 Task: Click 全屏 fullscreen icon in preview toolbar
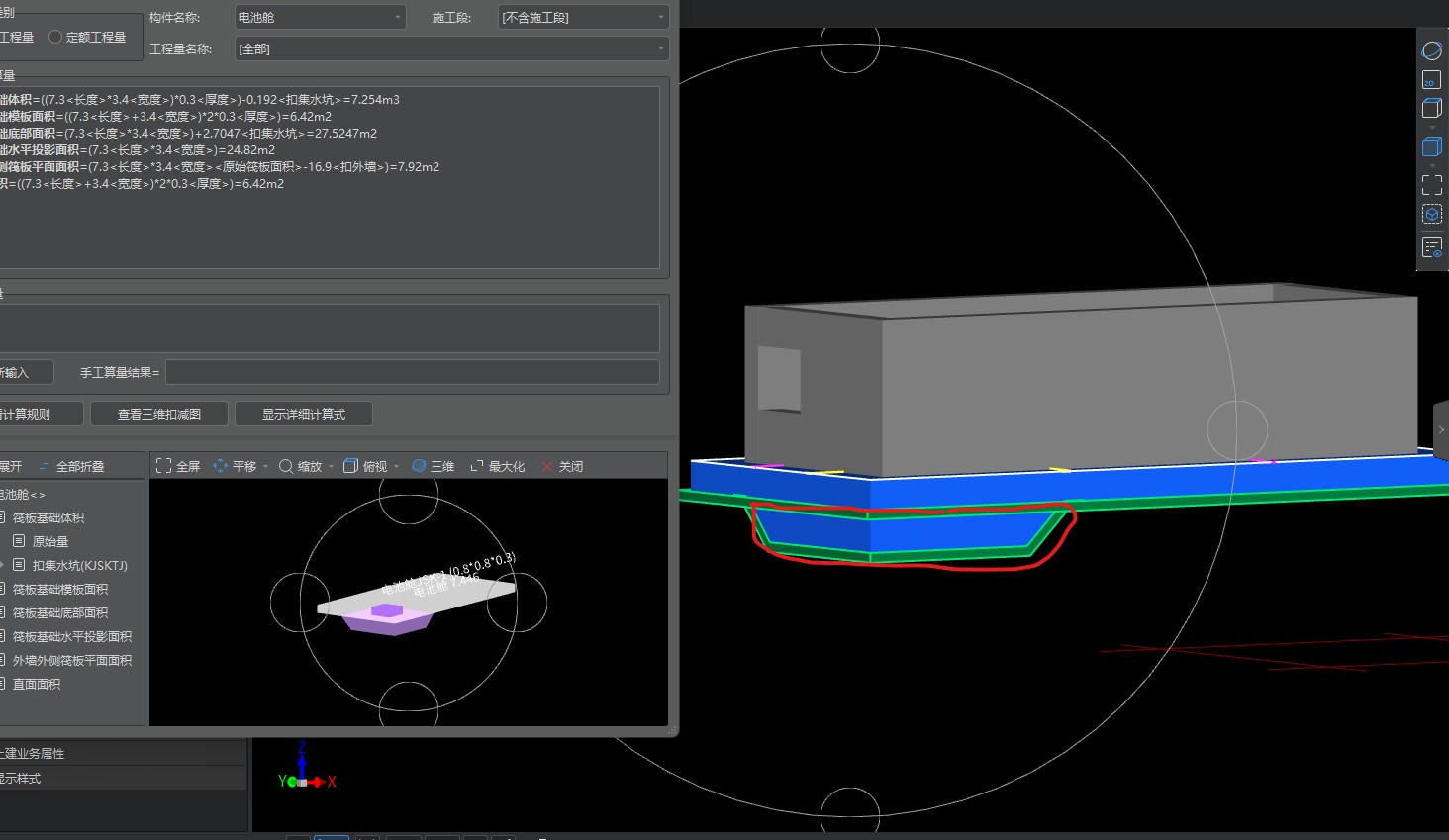tap(178, 466)
